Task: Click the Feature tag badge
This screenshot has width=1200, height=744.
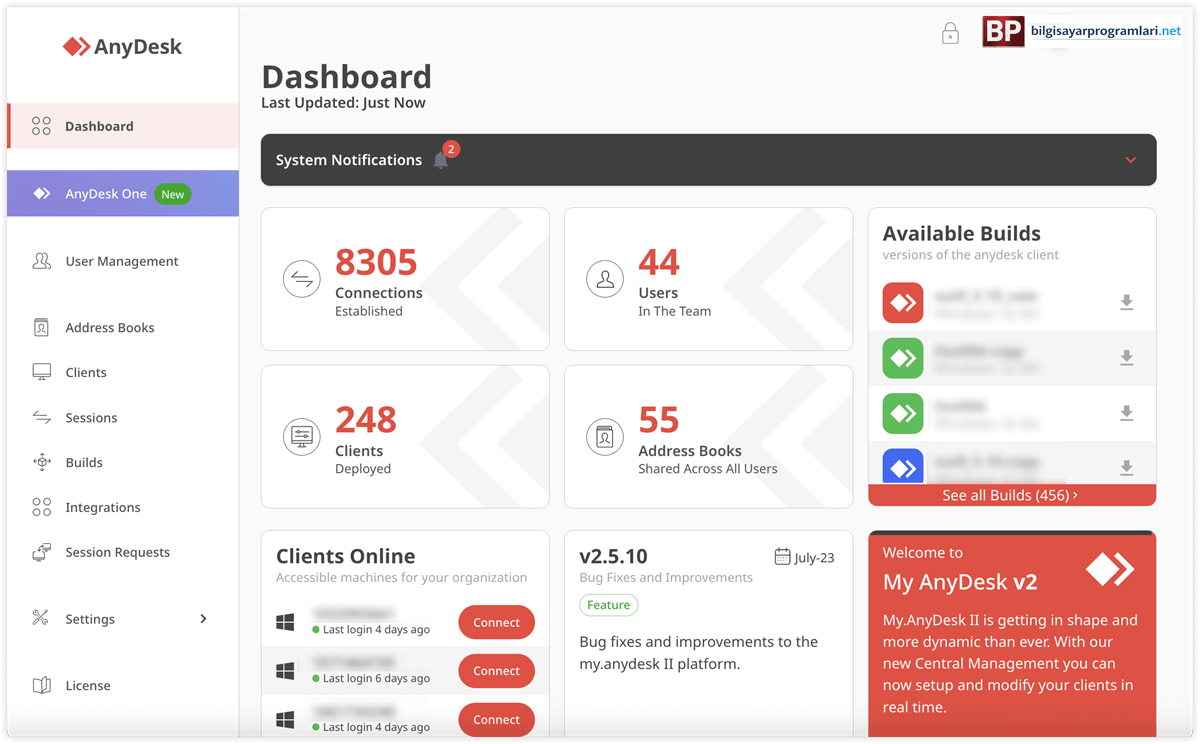Action: click(x=609, y=605)
